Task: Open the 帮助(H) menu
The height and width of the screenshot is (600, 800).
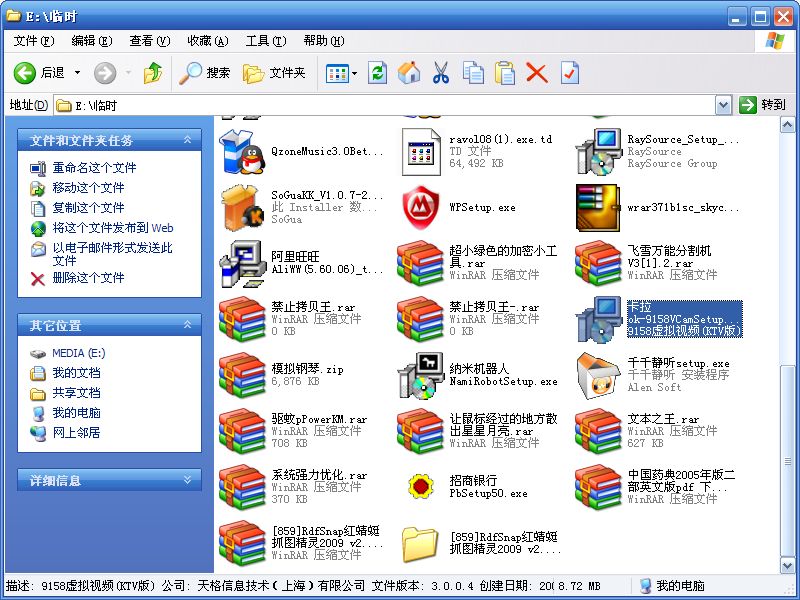Action: point(323,41)
